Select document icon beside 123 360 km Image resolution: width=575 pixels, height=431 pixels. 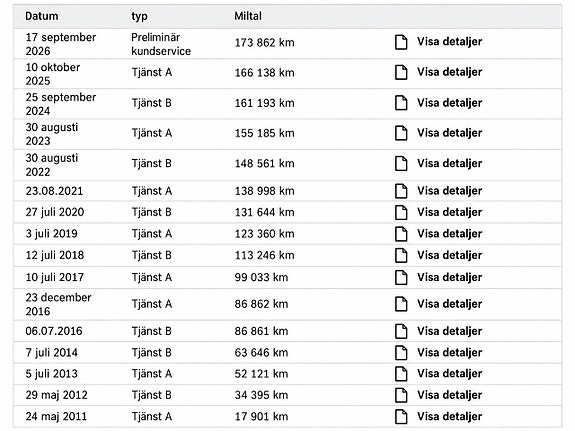click(401, 234)
